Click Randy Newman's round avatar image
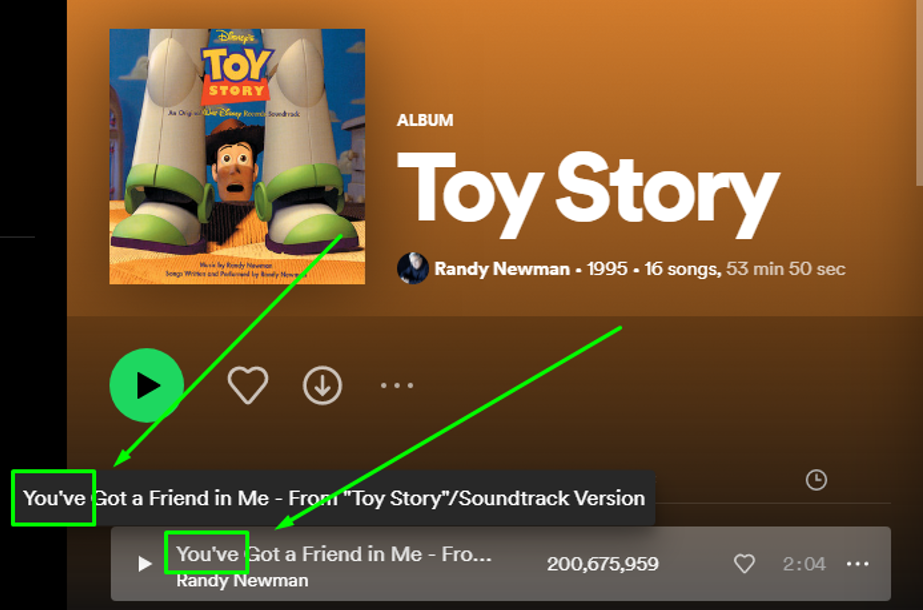The image size is (923, 610). [413, 268]
